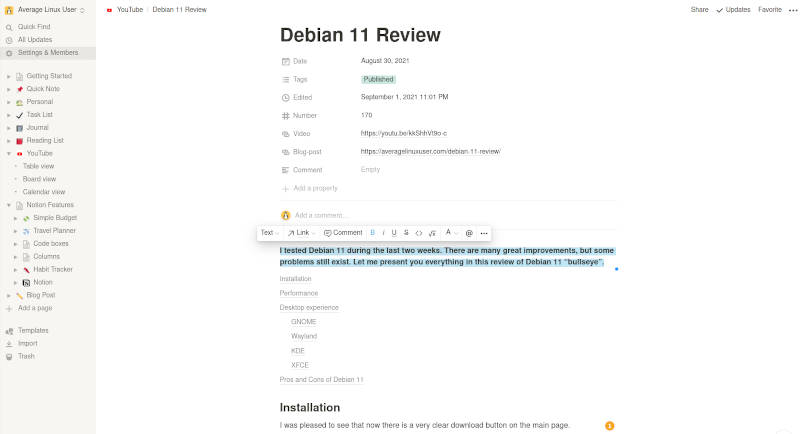Click the Share button
The image size is (800, 434).
[699, 10]
